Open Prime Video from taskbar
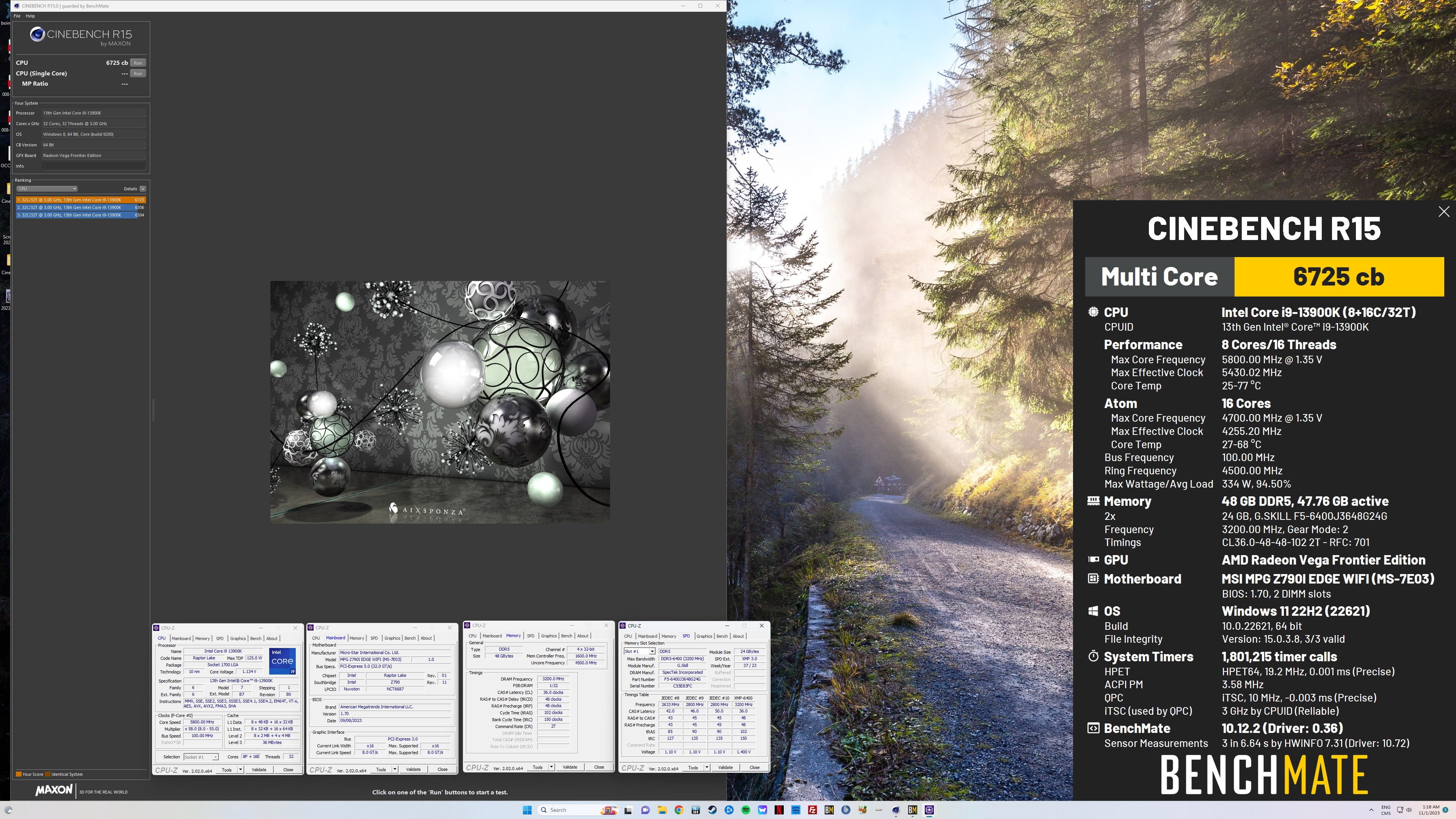This screenshot has width=1456, height=819. pos(796,810)
